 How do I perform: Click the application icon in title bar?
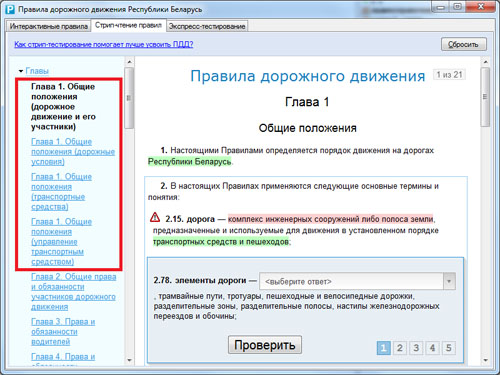[10, 9]
